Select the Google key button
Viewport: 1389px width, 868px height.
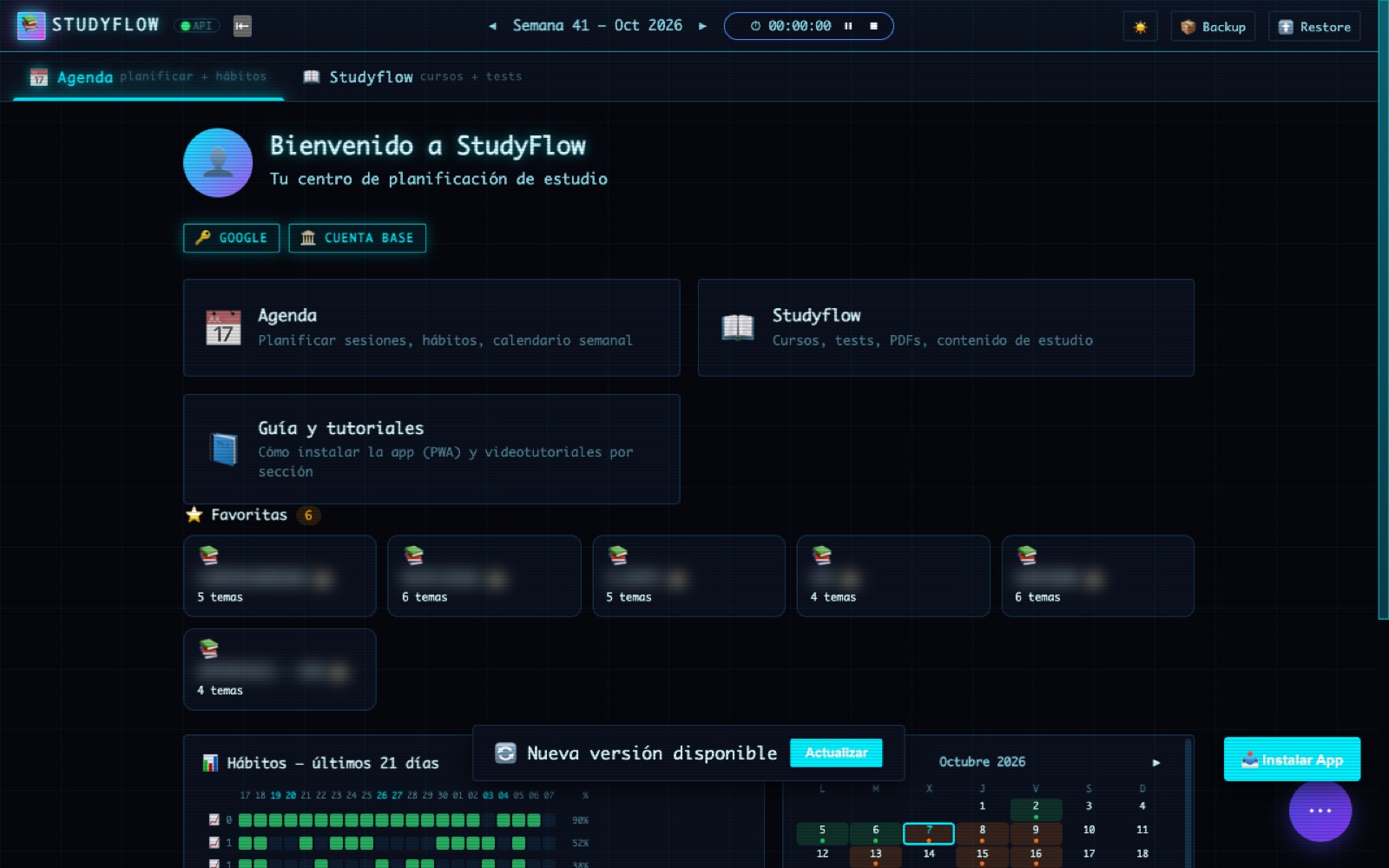pos(231,238)
